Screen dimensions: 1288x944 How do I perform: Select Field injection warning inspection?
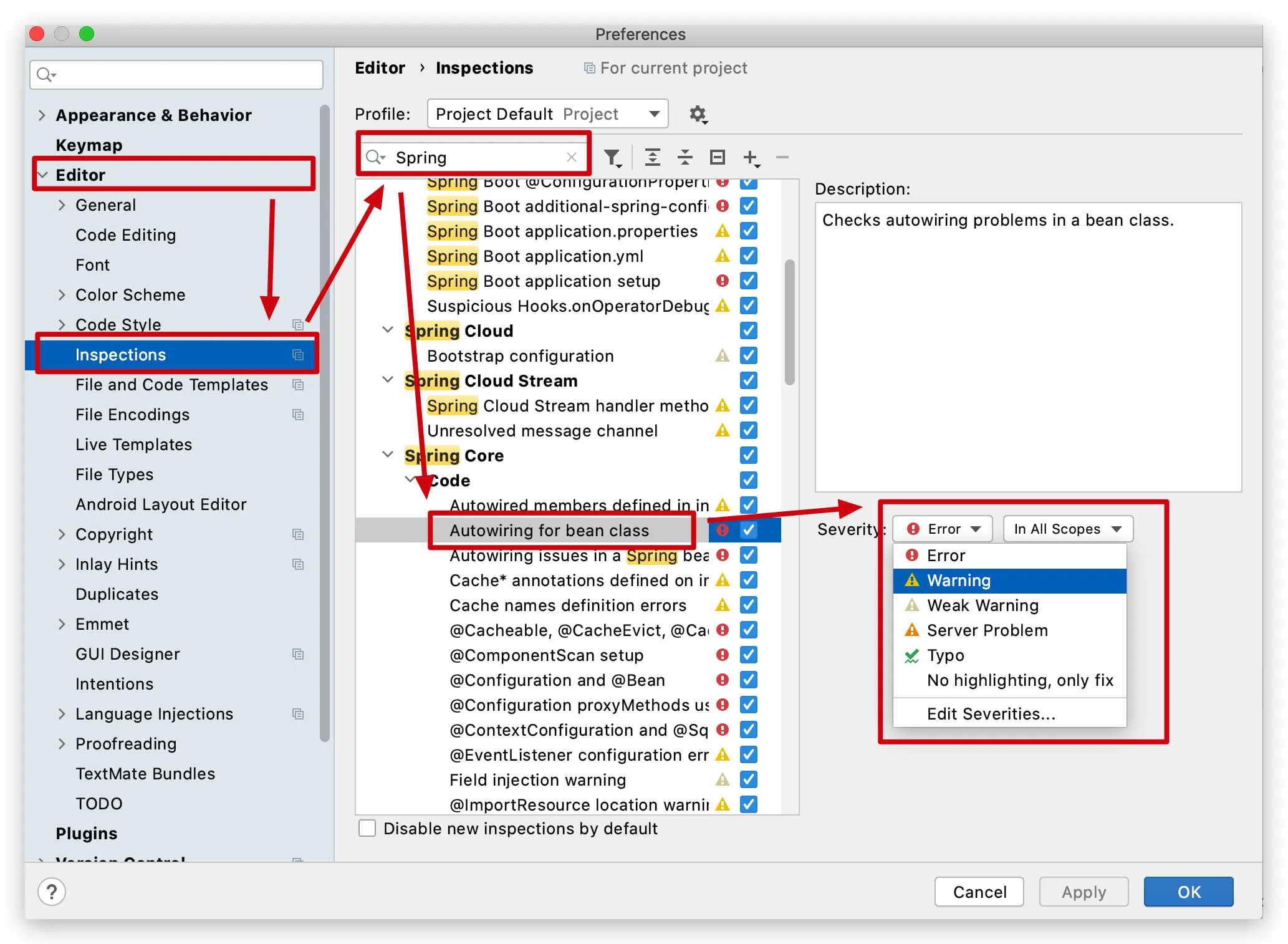pyautogui.click(x=537, y=780)
